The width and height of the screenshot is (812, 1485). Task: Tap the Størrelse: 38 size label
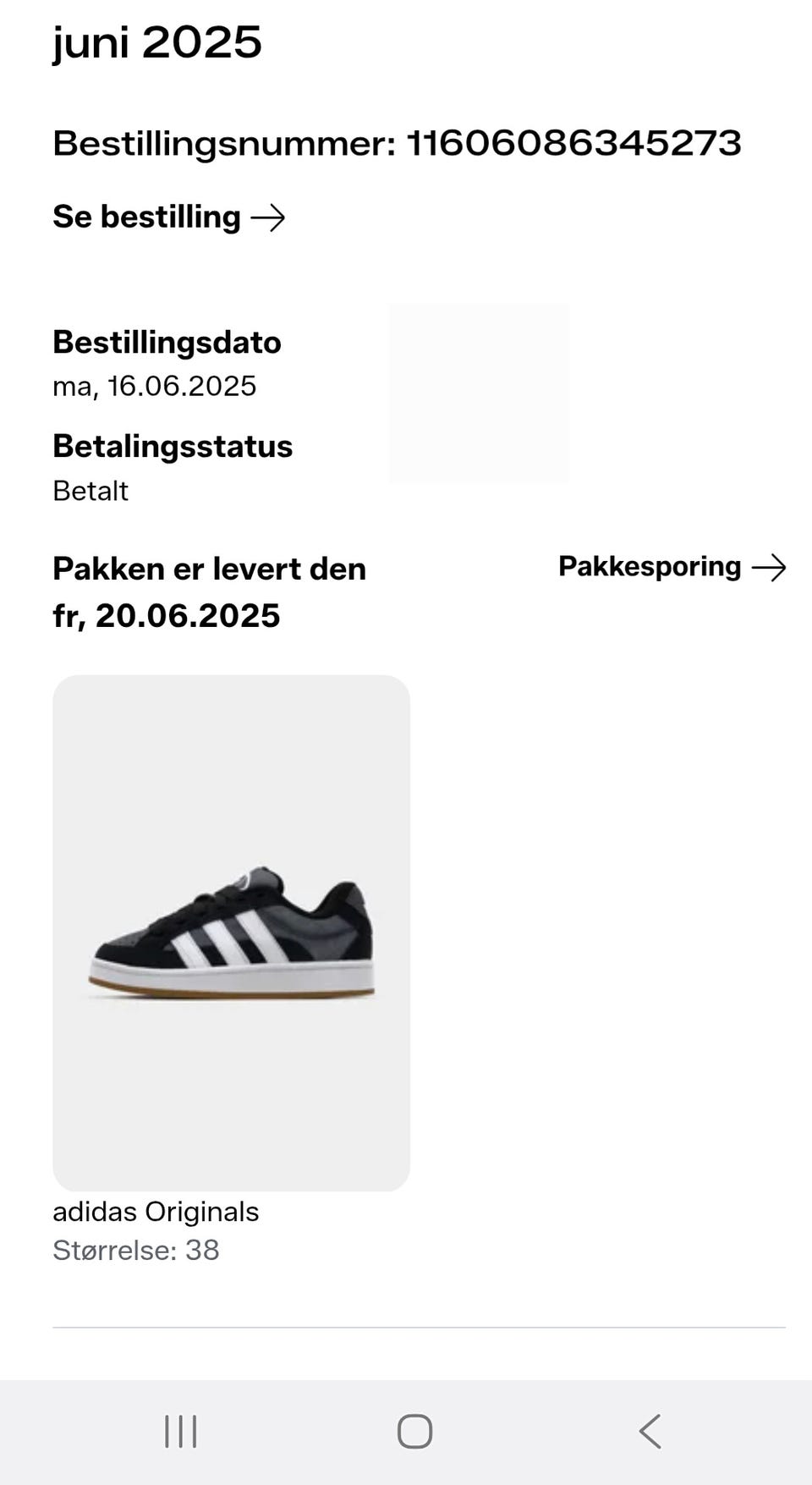click(136, 1250)
